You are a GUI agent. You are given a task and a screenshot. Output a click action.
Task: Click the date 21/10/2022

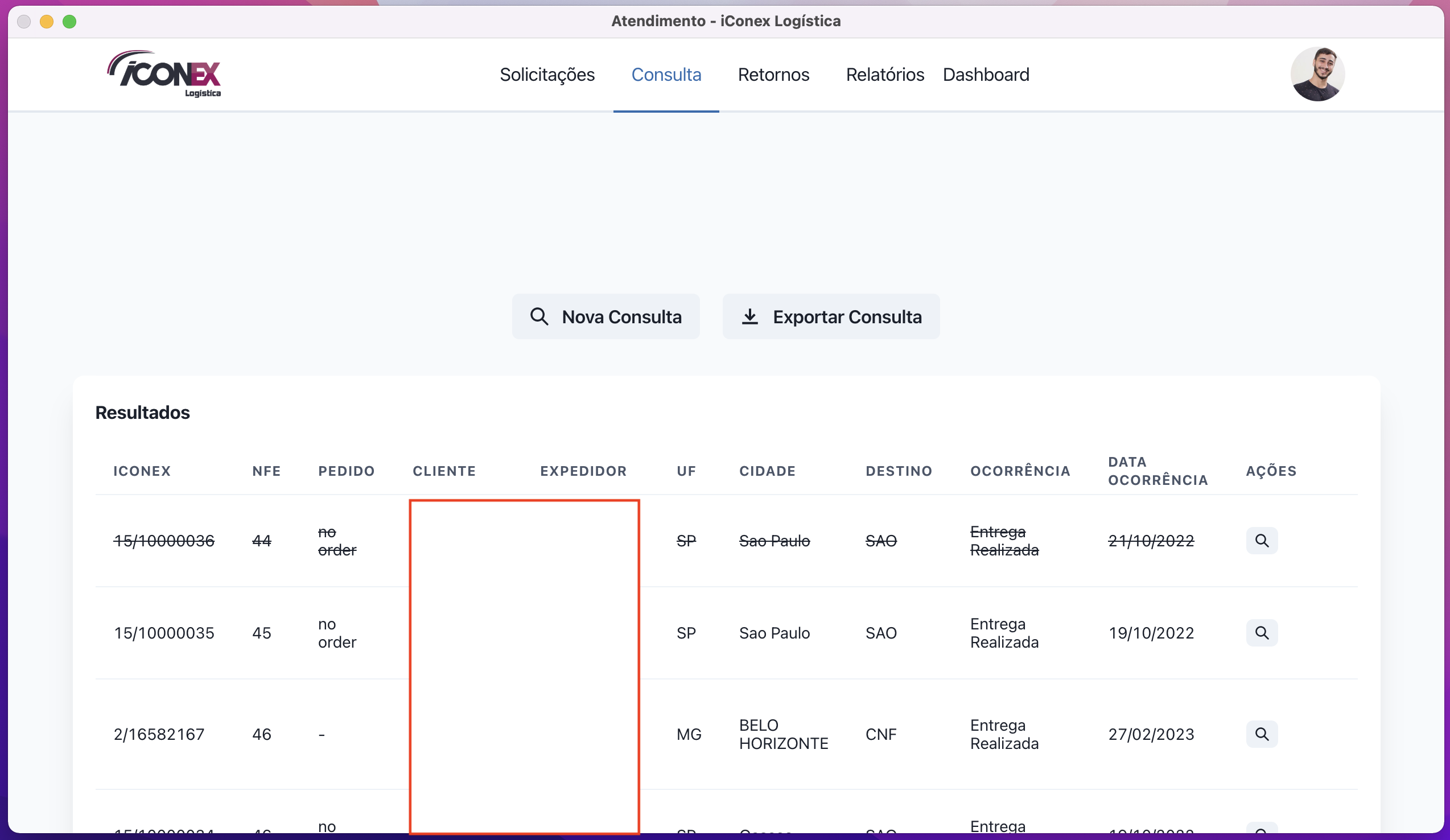1151,541
